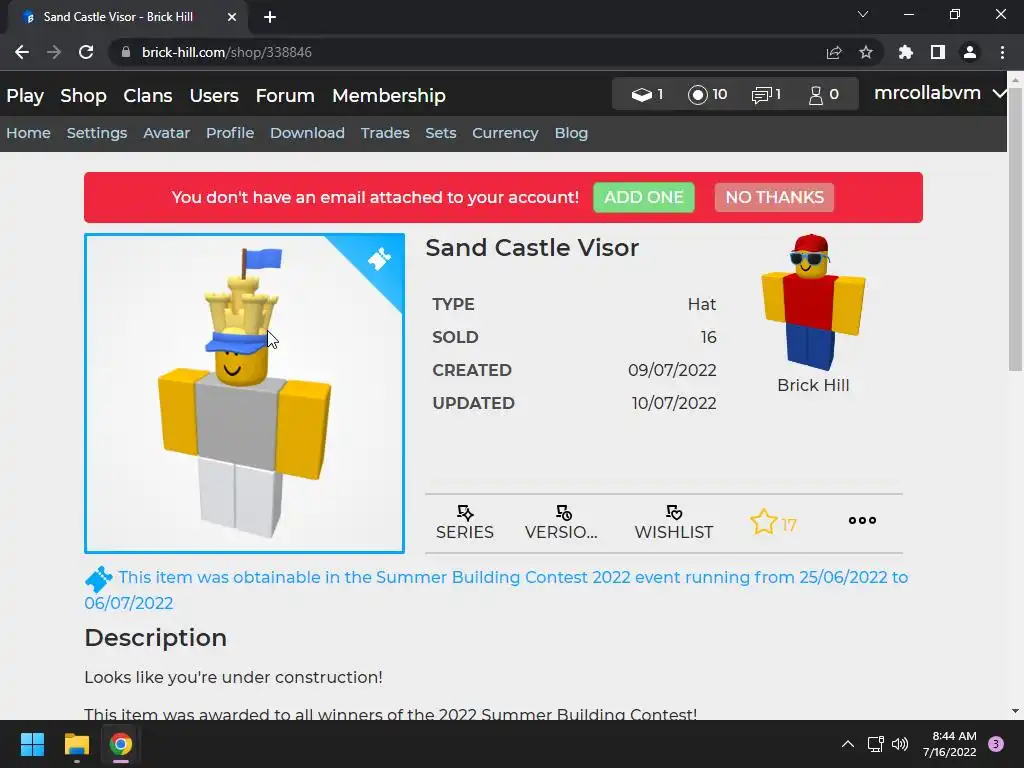The height and width of the screenshot is (768, 1024).
Task: Go to Clans
Action: click(x=148, y=96)
